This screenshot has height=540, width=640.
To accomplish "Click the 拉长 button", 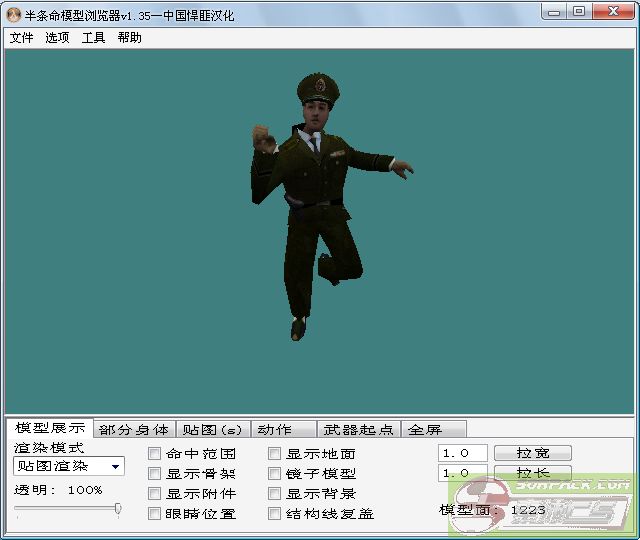I will [532, 473].
